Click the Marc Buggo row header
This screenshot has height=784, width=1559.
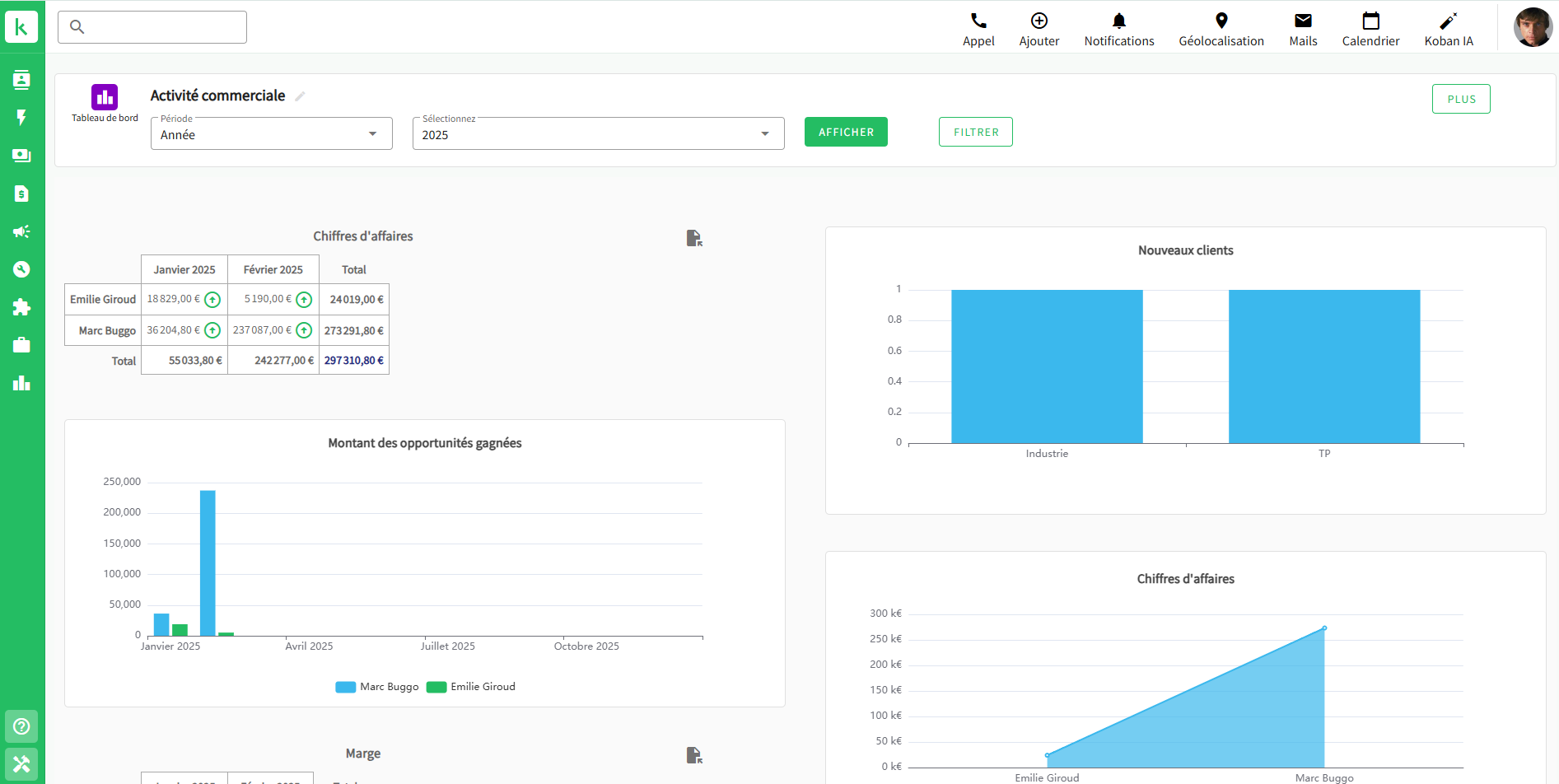(103, 330)
